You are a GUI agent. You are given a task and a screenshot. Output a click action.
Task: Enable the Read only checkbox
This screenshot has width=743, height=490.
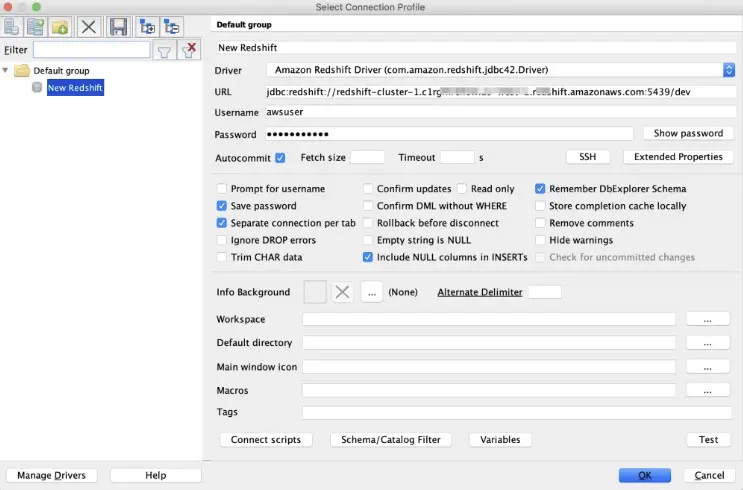[x=462, y=189]
